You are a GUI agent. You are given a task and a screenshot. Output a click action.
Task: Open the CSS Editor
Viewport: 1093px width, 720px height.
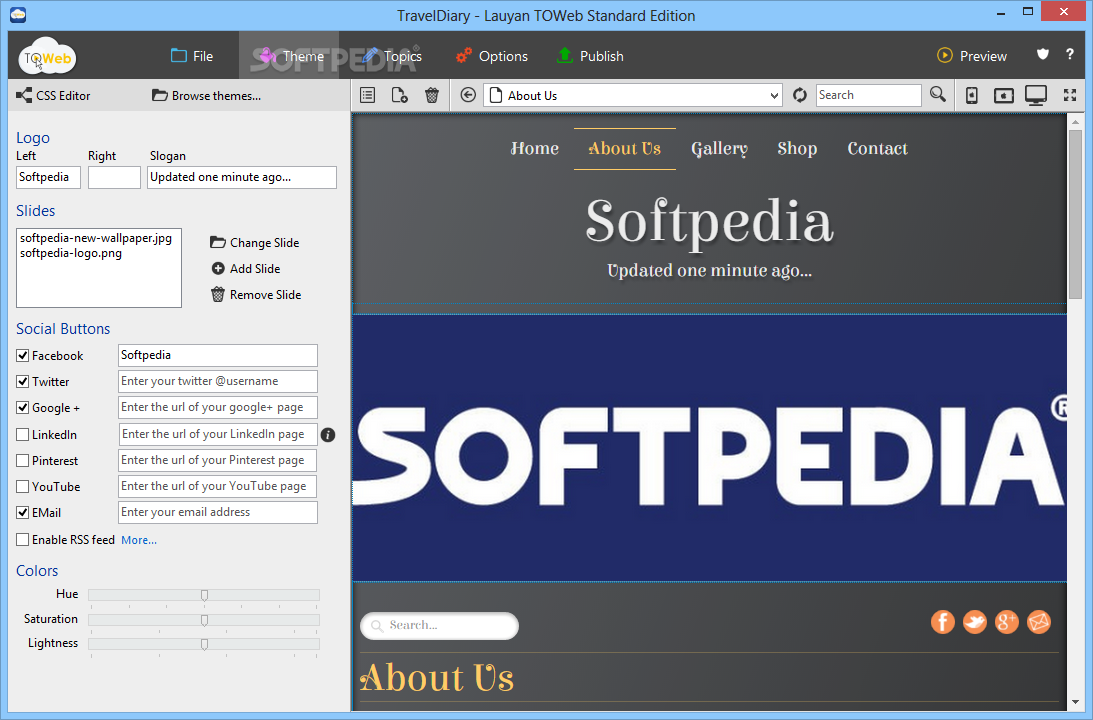click(54, 95)
